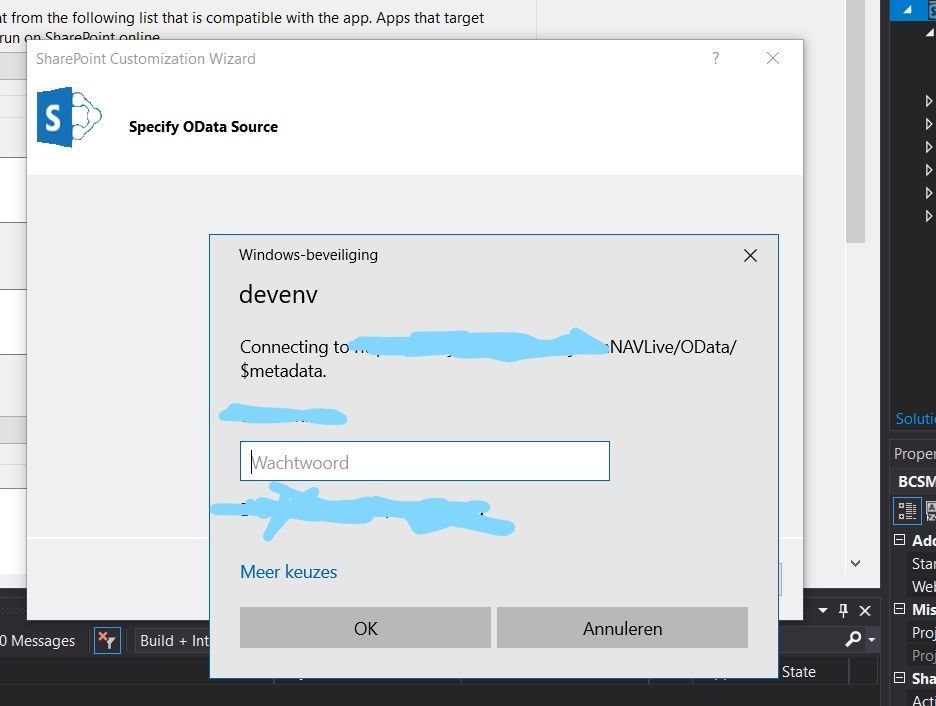Switch to the Solution Explorer tab
This screenshot has height=706, width=936.
coord(915,419)
